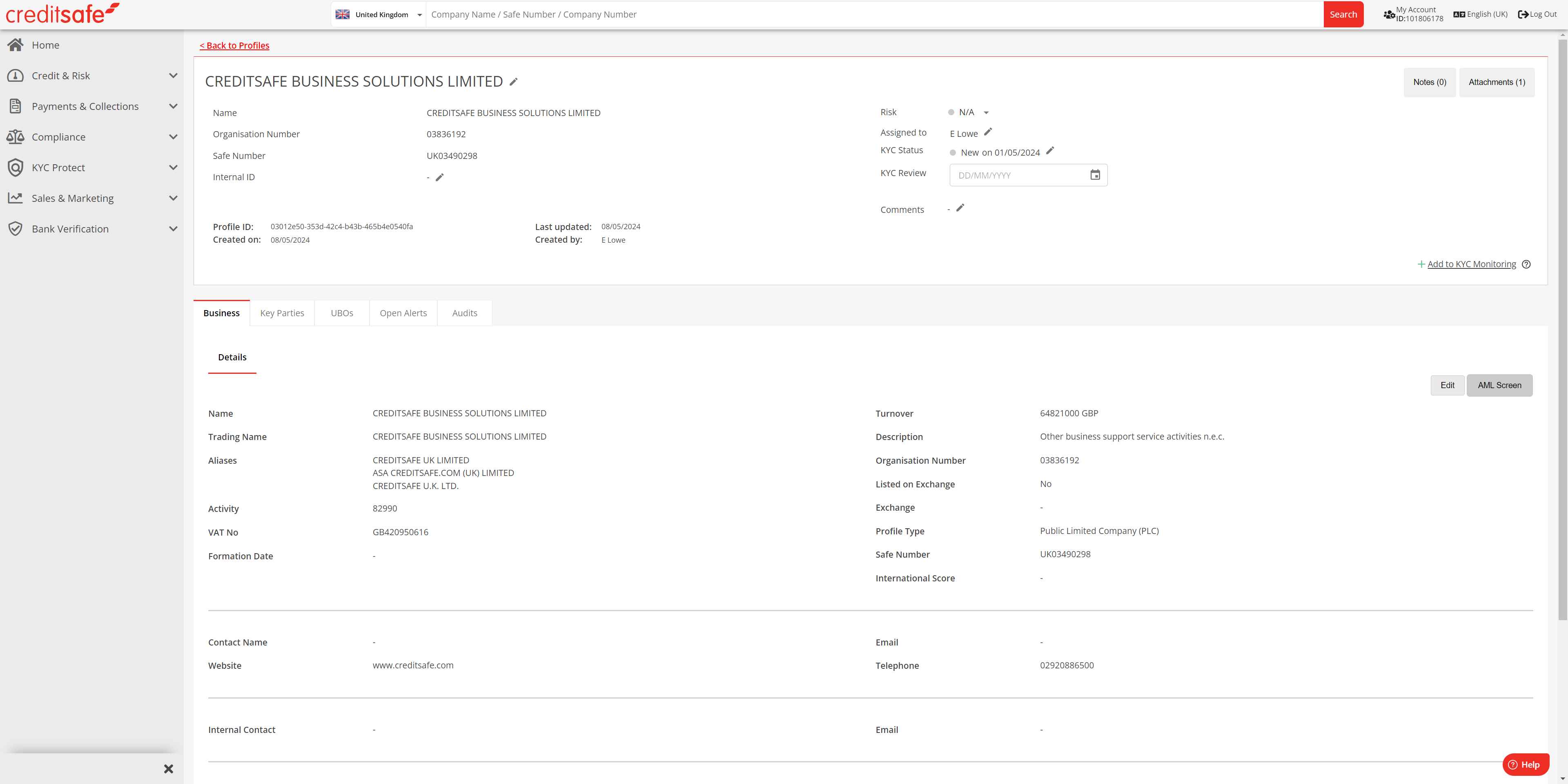Open the KYC Review calendar picker icon
1568x784 pixels.
[x=1095, y=175]
